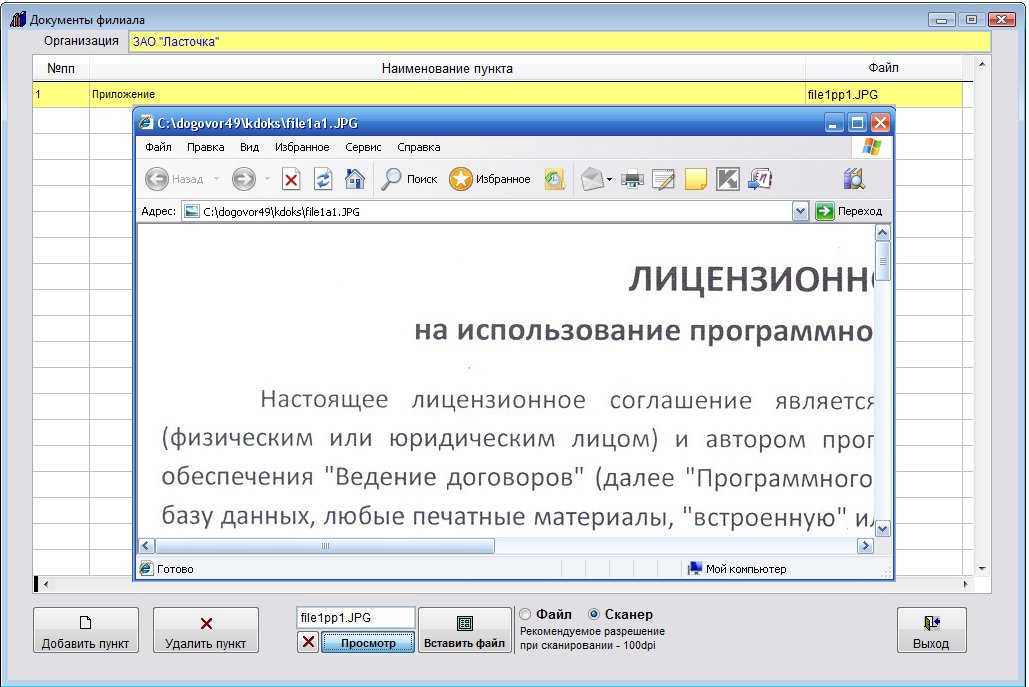Expand the Адрес address bar dropdown
The image size is (1029, 687).
[800, 212]
